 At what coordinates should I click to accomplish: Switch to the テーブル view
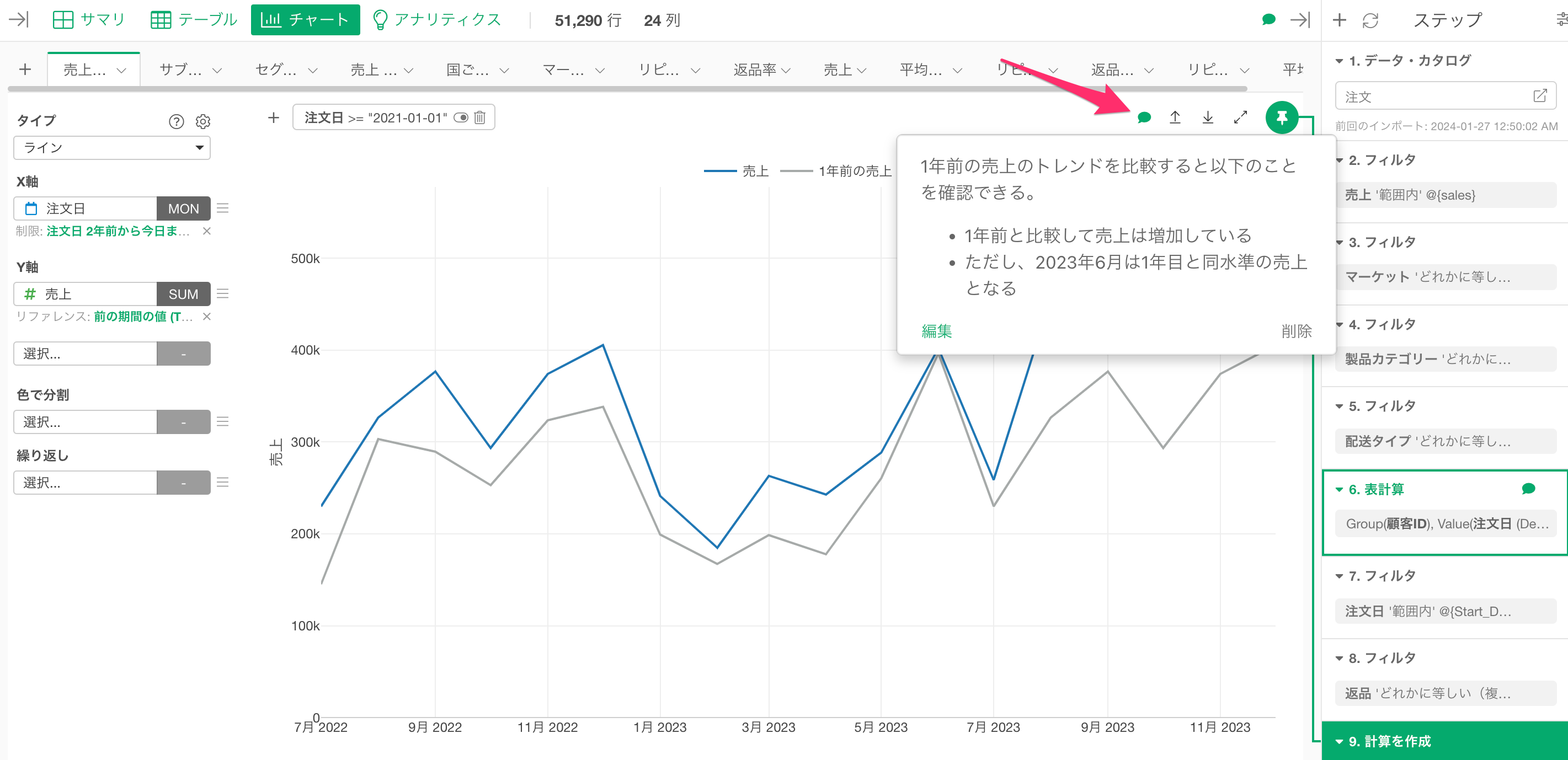(194, 19)
